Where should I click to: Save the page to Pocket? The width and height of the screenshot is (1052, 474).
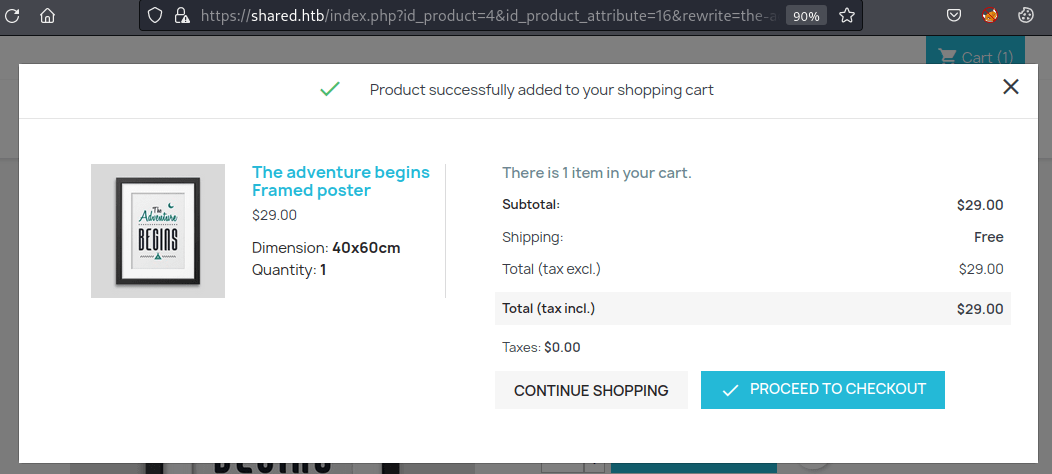pos(953,15)
